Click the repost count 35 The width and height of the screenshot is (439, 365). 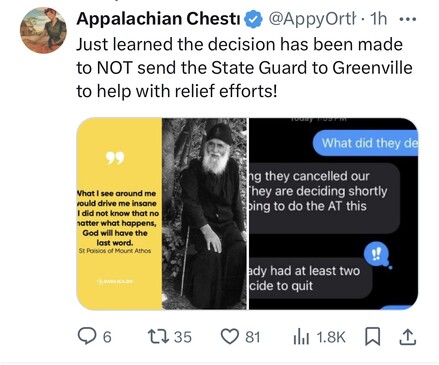[183, 337]
